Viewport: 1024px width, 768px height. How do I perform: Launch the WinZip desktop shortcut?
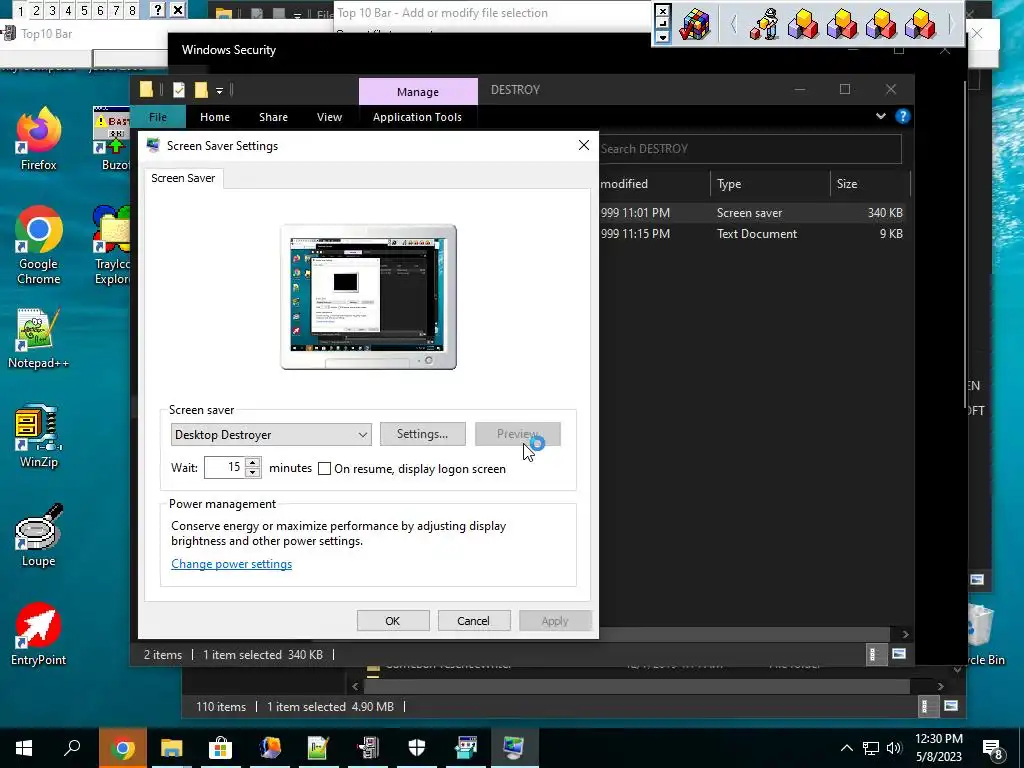[39, 436]
